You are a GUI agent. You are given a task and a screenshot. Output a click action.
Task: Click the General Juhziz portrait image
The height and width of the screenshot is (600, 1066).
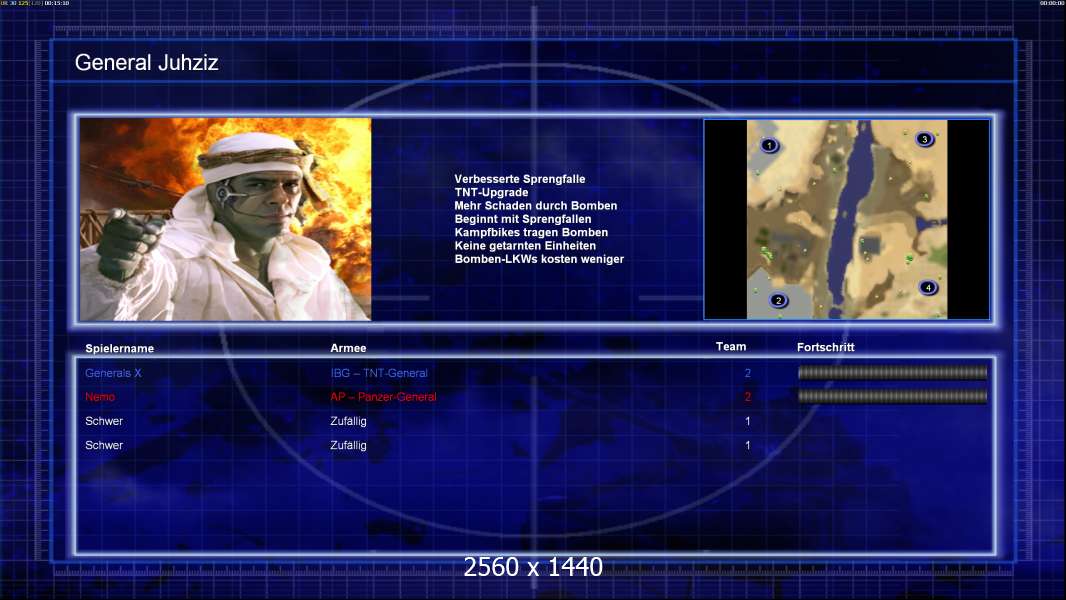click(x=226, y=219)
